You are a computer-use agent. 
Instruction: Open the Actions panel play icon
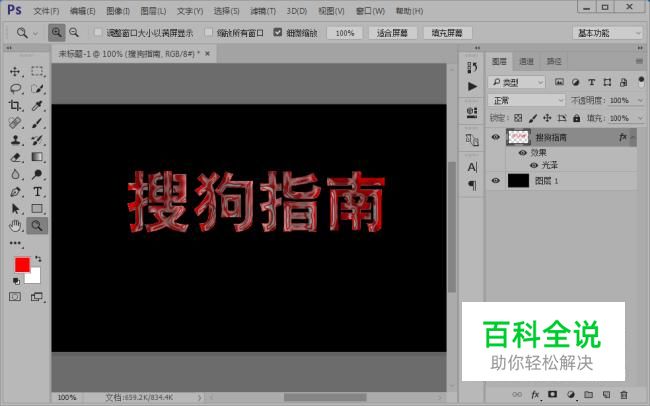(x=472, y=86)
